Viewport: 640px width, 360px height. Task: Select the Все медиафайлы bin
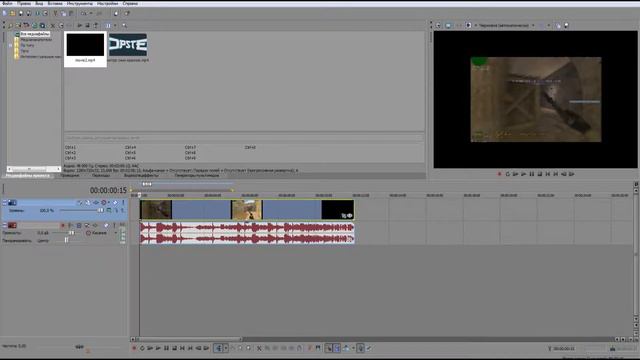35,34
